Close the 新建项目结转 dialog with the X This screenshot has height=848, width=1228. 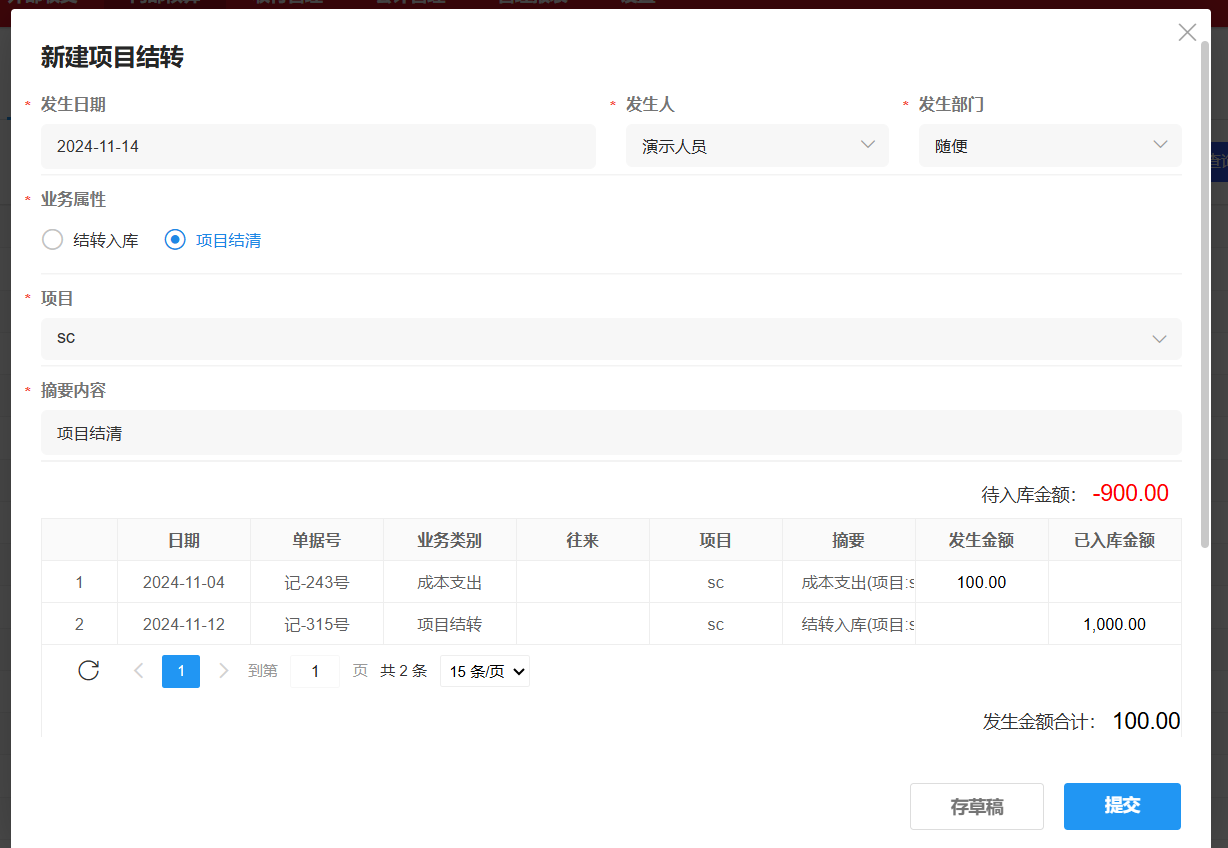[x=1187, y=32]
